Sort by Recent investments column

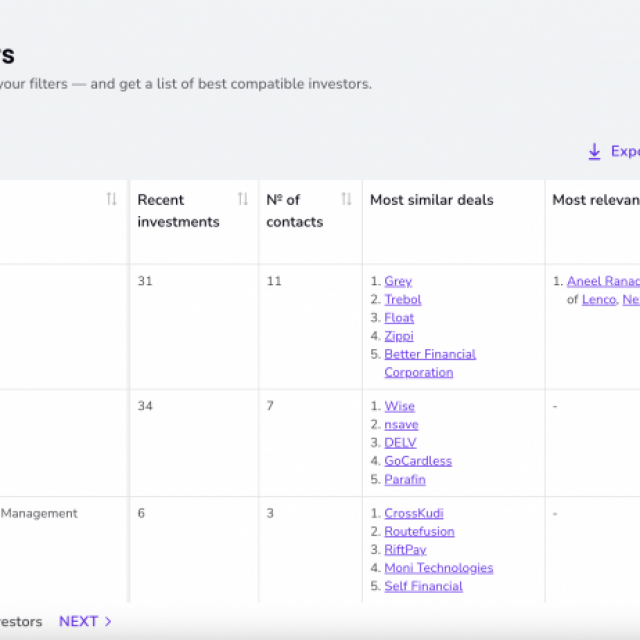tap(243, 199)
